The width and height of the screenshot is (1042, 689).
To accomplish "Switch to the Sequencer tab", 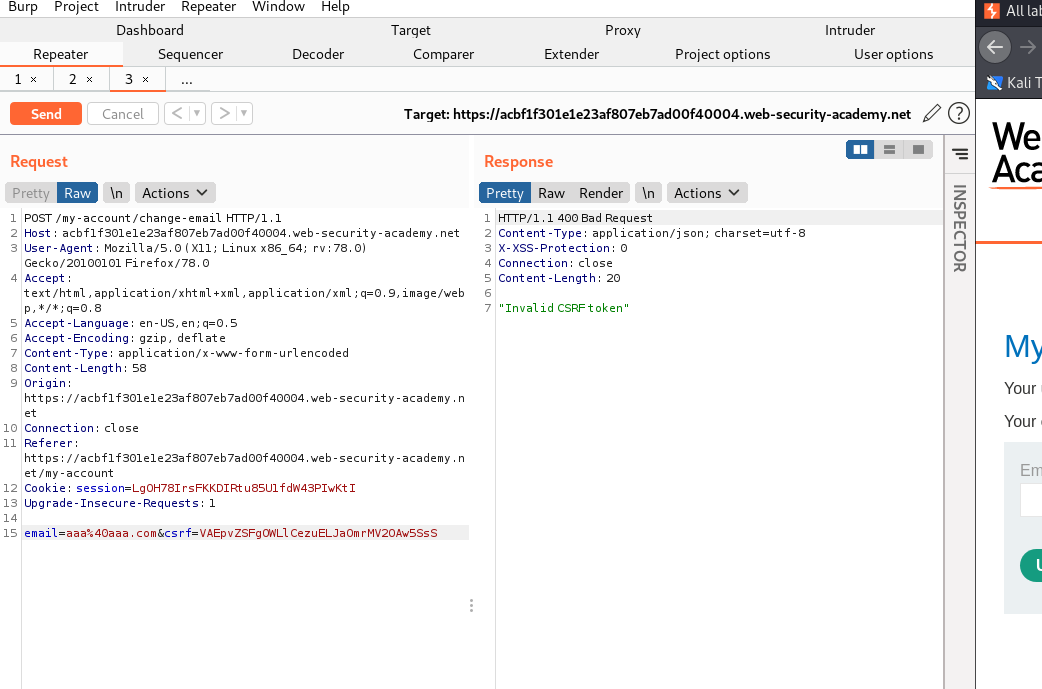I will pos(191,54).
